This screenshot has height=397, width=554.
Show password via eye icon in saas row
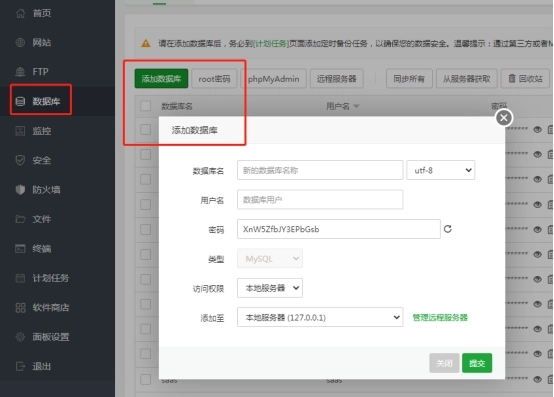[x=537, y=379]
